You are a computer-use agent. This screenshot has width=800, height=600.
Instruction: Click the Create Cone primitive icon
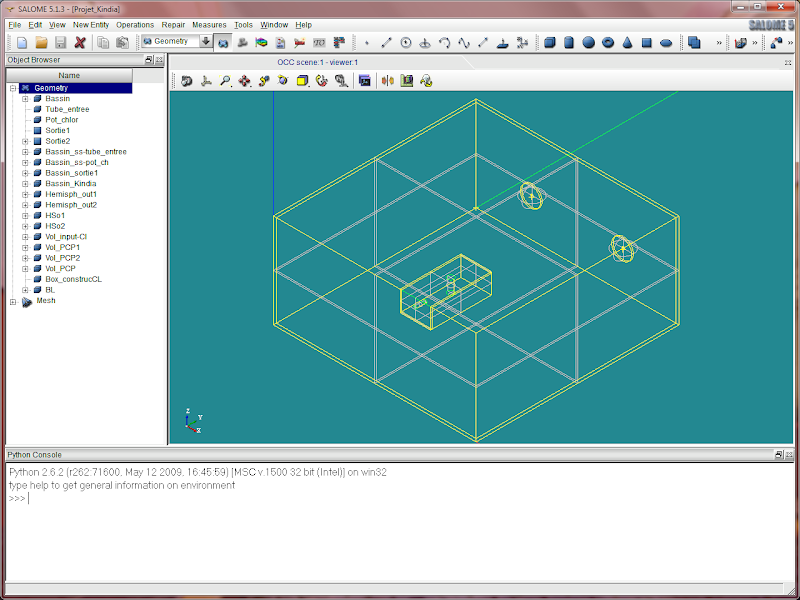pos(627,42)
